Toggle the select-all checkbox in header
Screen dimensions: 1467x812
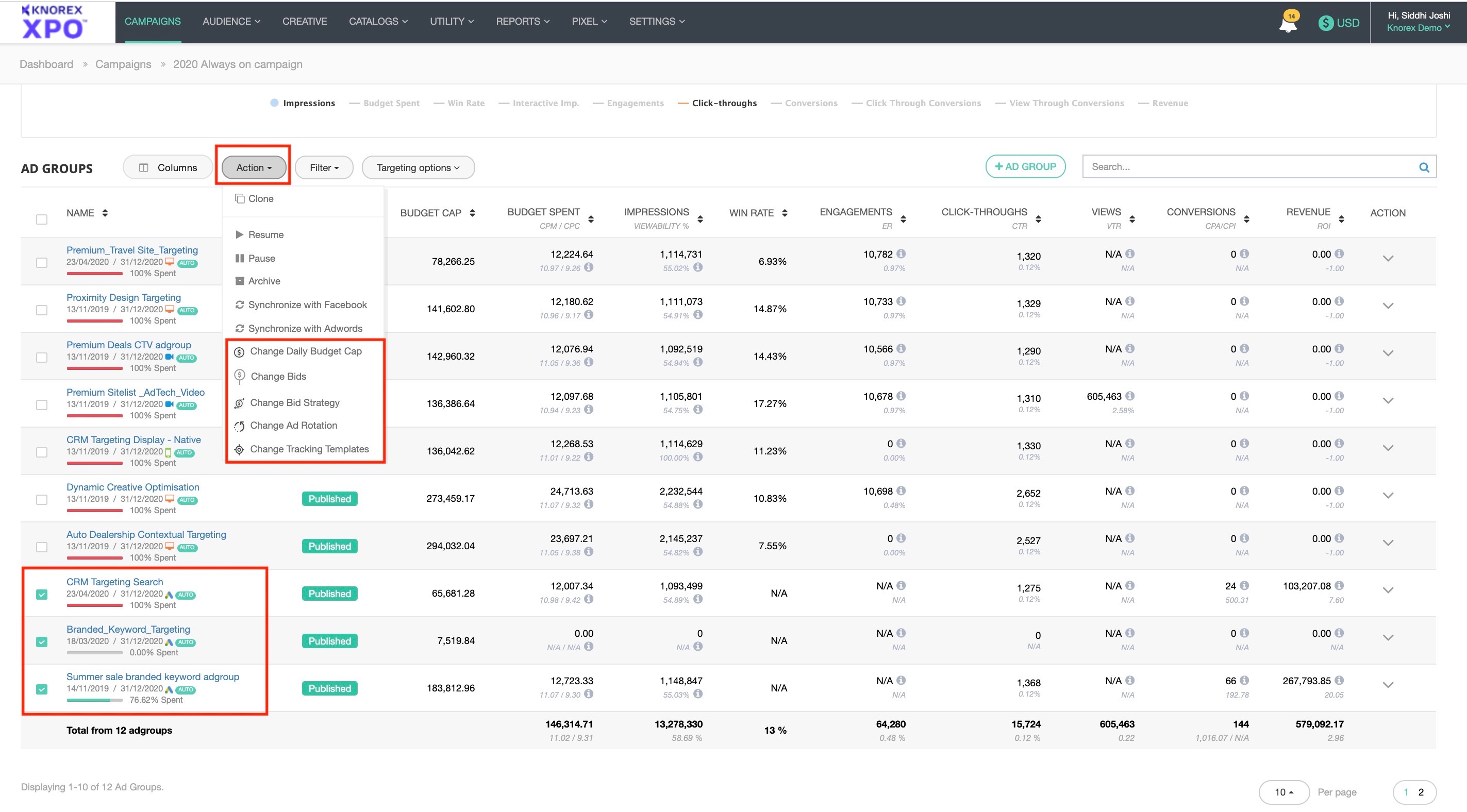[x=42, y=219]
